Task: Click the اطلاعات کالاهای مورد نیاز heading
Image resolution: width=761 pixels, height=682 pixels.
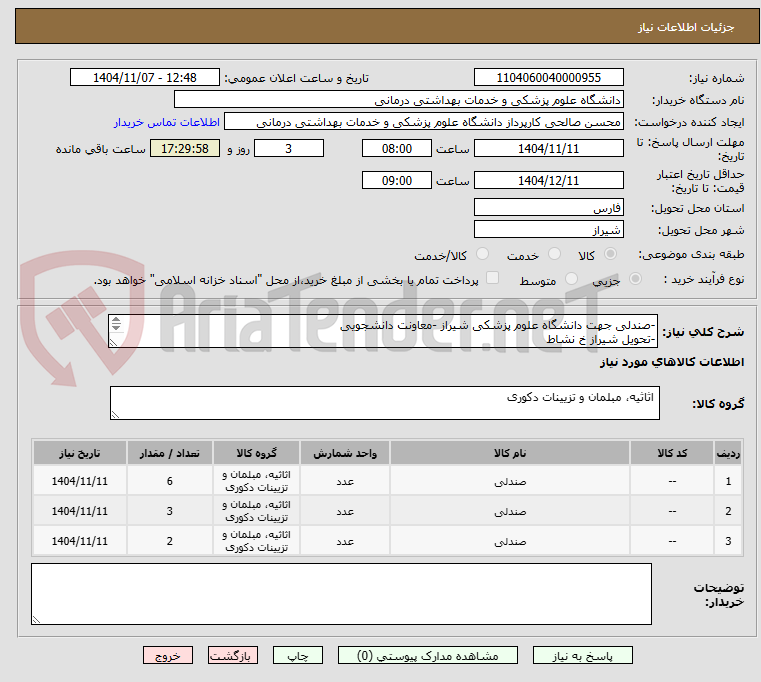Action: point(672,362)
